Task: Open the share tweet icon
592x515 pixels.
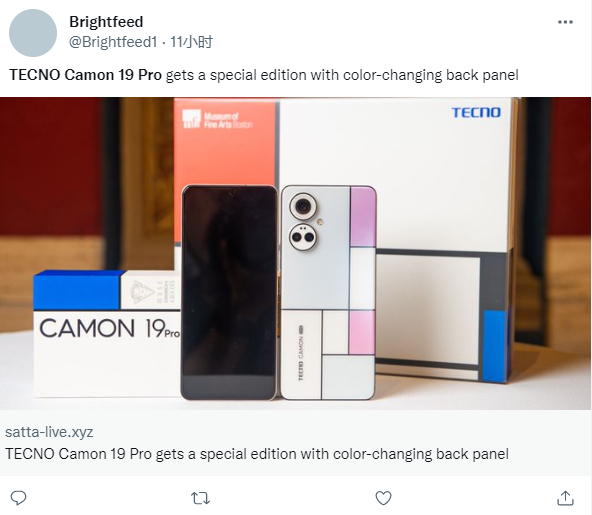Action: tap(565, 498)
